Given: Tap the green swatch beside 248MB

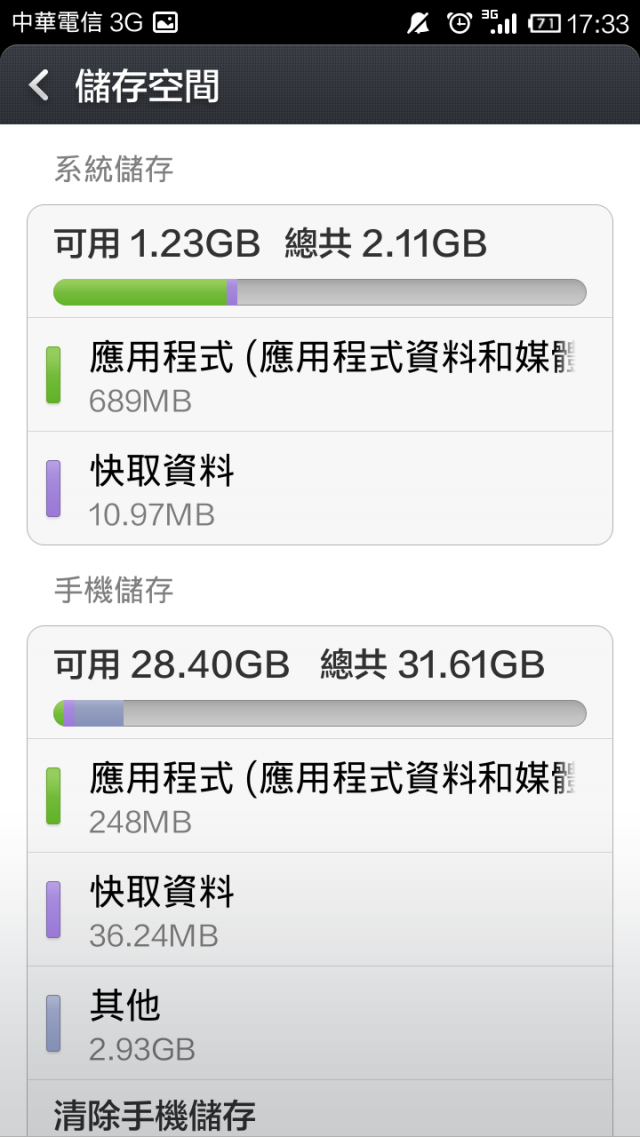Looking at the screenshot, I should point(53,795).
